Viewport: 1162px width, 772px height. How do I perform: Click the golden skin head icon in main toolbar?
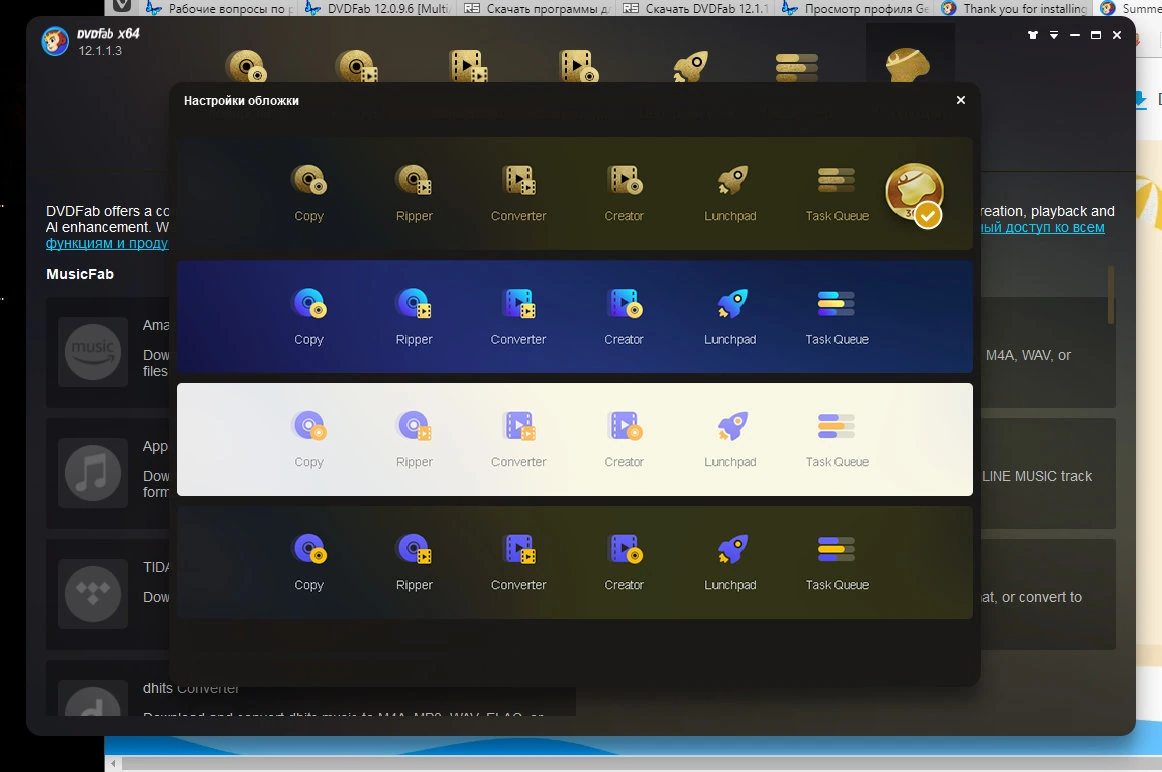click(x=908, y=65)
